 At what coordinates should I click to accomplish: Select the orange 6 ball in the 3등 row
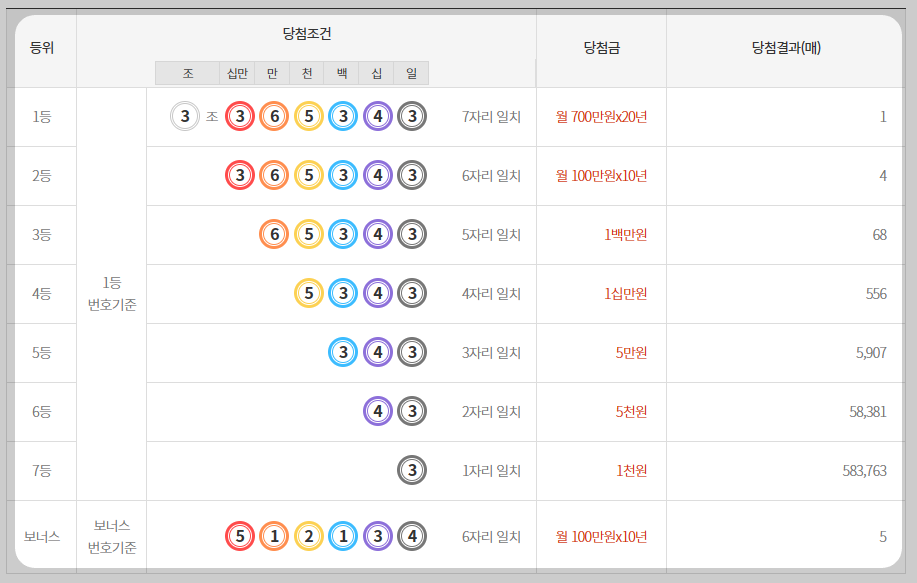[274, 234]
